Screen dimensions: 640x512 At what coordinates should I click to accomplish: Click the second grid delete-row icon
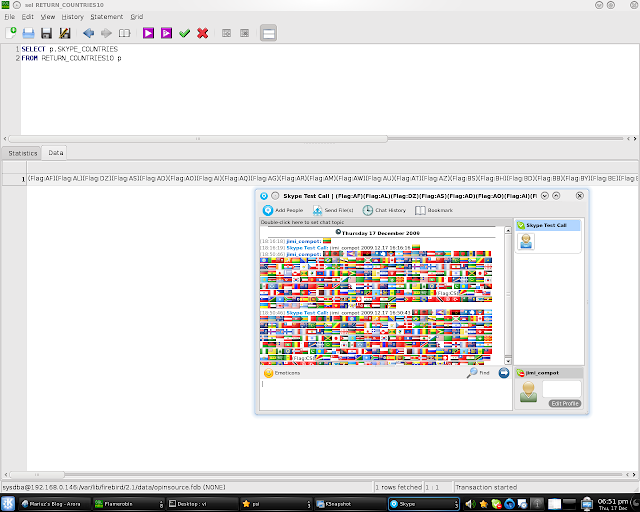[244, 33]
